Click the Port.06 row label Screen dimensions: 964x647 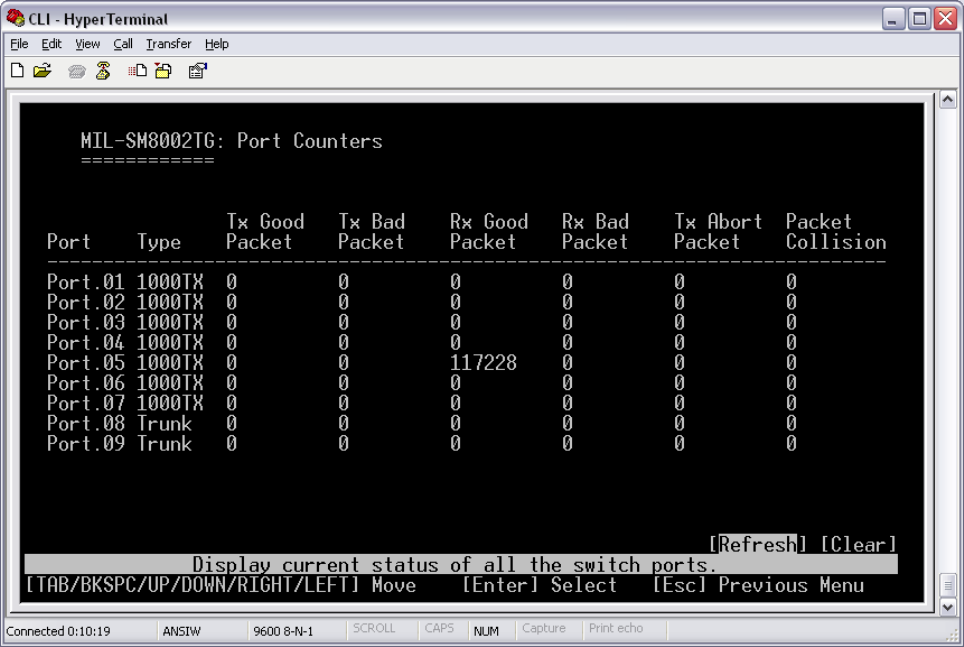[86, 383]
